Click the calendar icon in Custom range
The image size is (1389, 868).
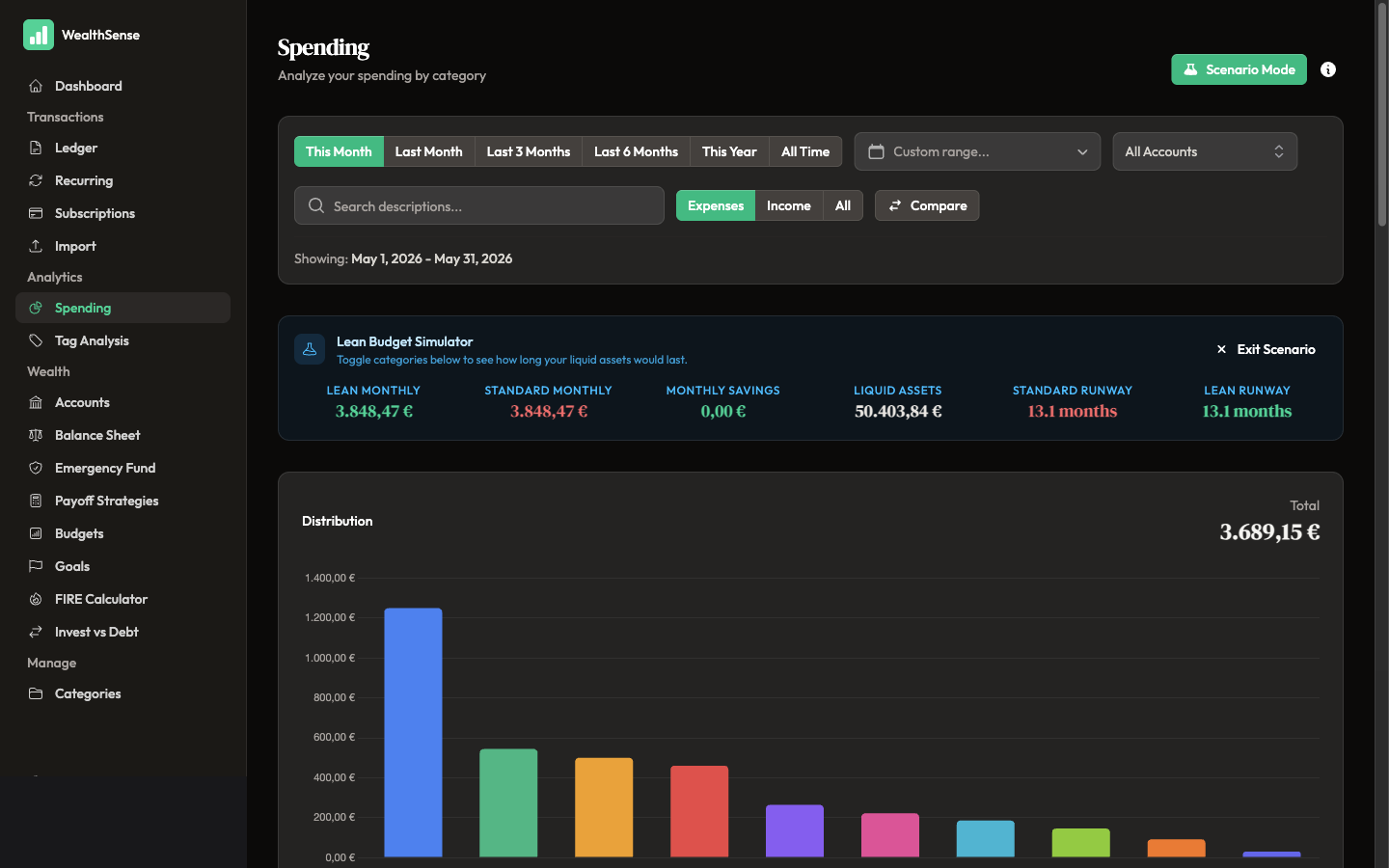(x=876, y=151)
